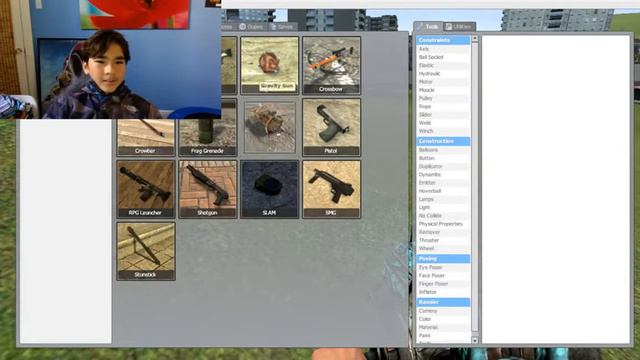The image size is (640, 360).
Task: Select the Muscle tool
Action: pyautogui.click(x=443, y=90)
